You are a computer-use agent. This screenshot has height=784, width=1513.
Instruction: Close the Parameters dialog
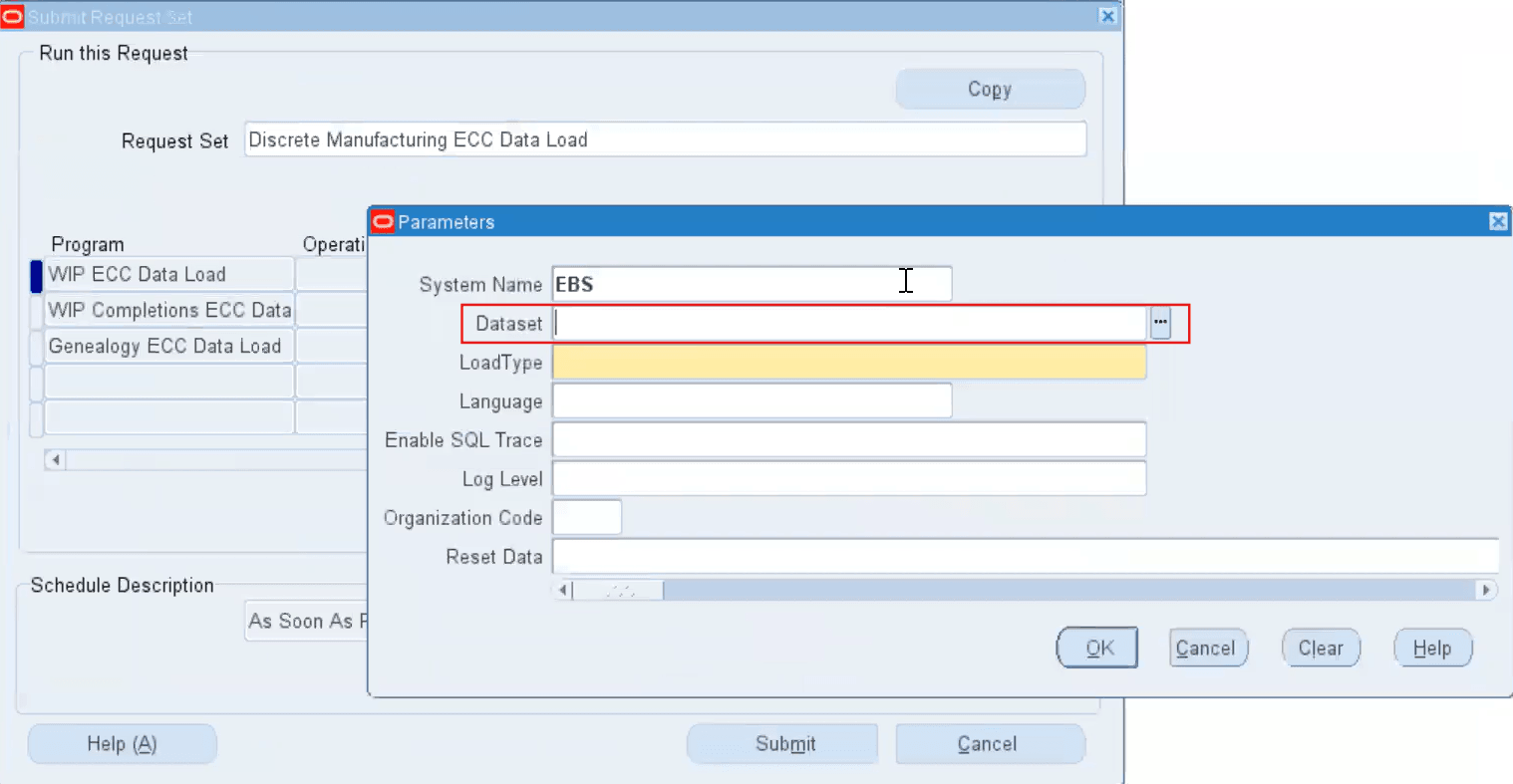coord(1498,221)
